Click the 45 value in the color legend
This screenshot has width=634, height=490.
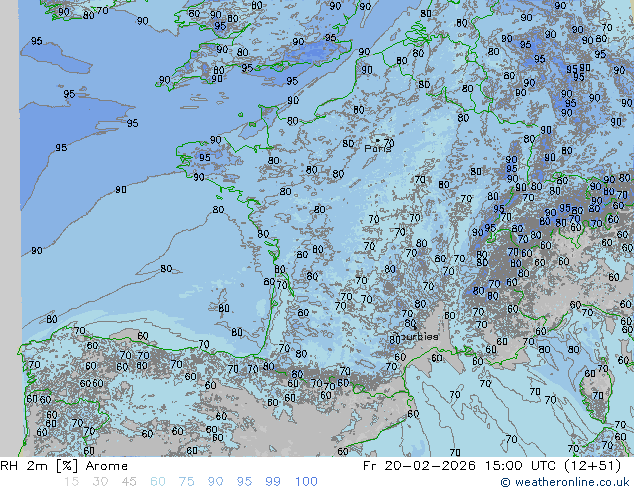point(129,482)
